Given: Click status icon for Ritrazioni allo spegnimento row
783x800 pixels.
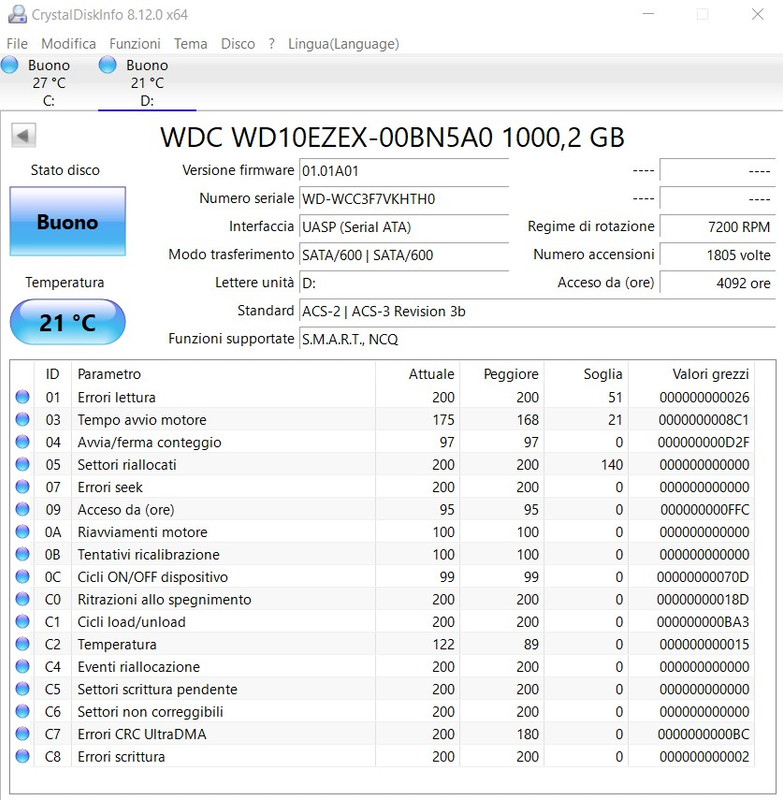Looking at the screenshot, I should 22,599.
